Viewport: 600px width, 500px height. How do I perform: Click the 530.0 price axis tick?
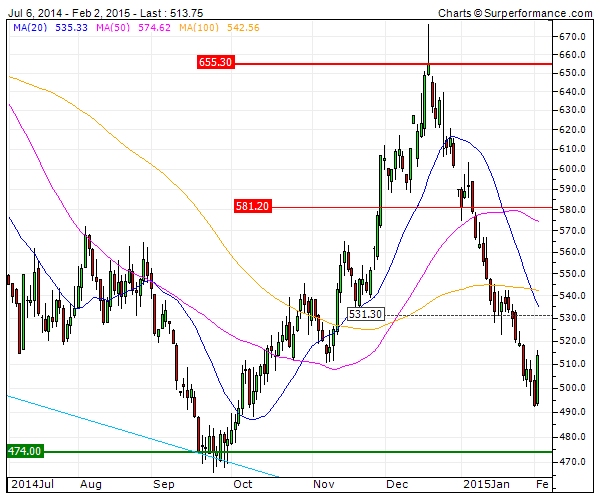click(x=572, y=318)
